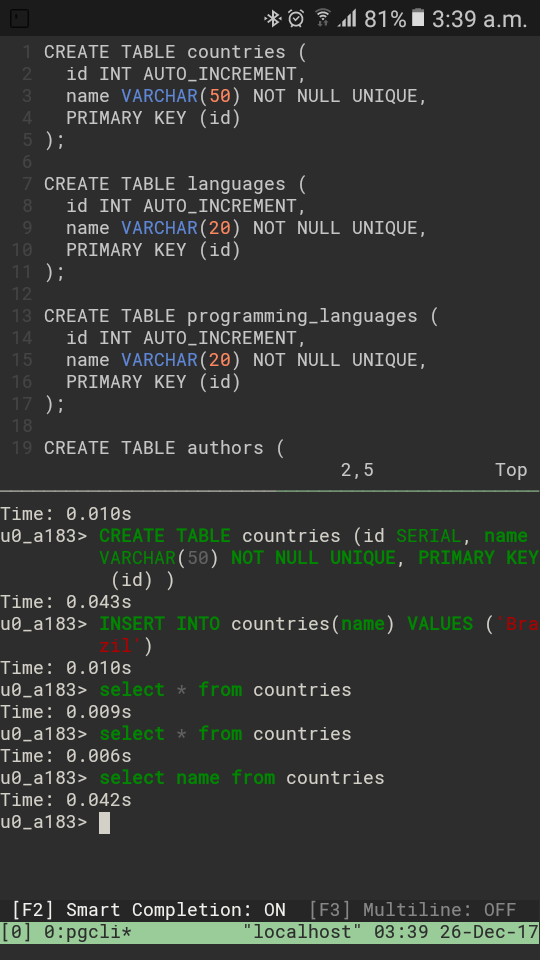Click line 4 PRIMARY KEY (id)
This screenshot has height=960, width=540.
coord(153,118)
